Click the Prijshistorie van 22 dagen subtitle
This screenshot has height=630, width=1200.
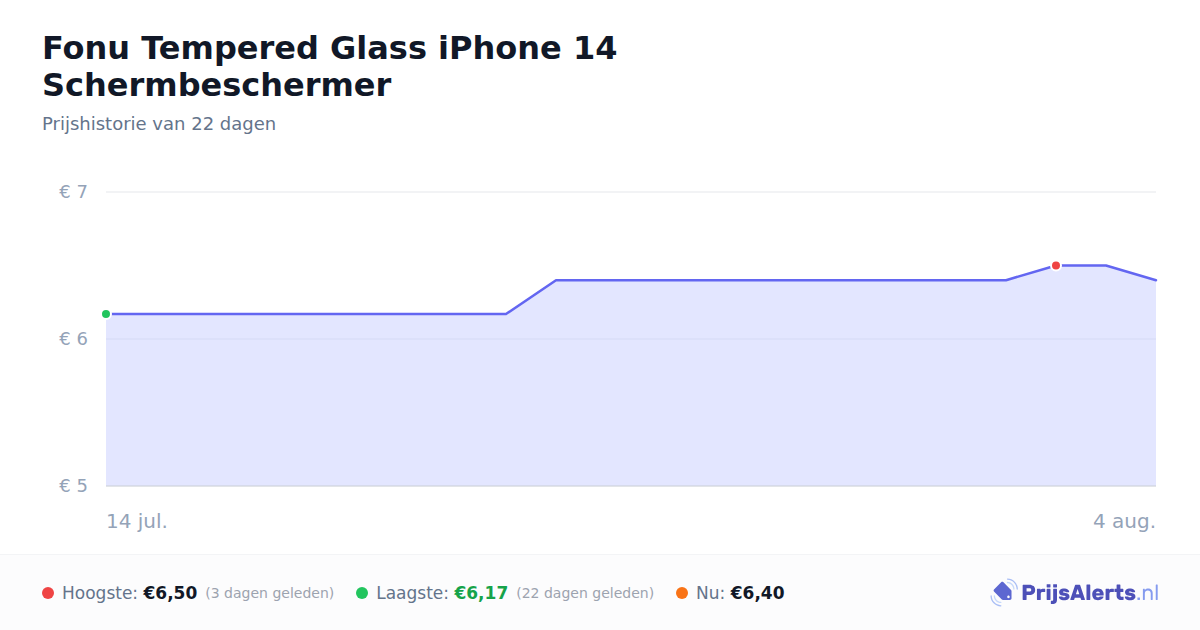coord(159,124)
